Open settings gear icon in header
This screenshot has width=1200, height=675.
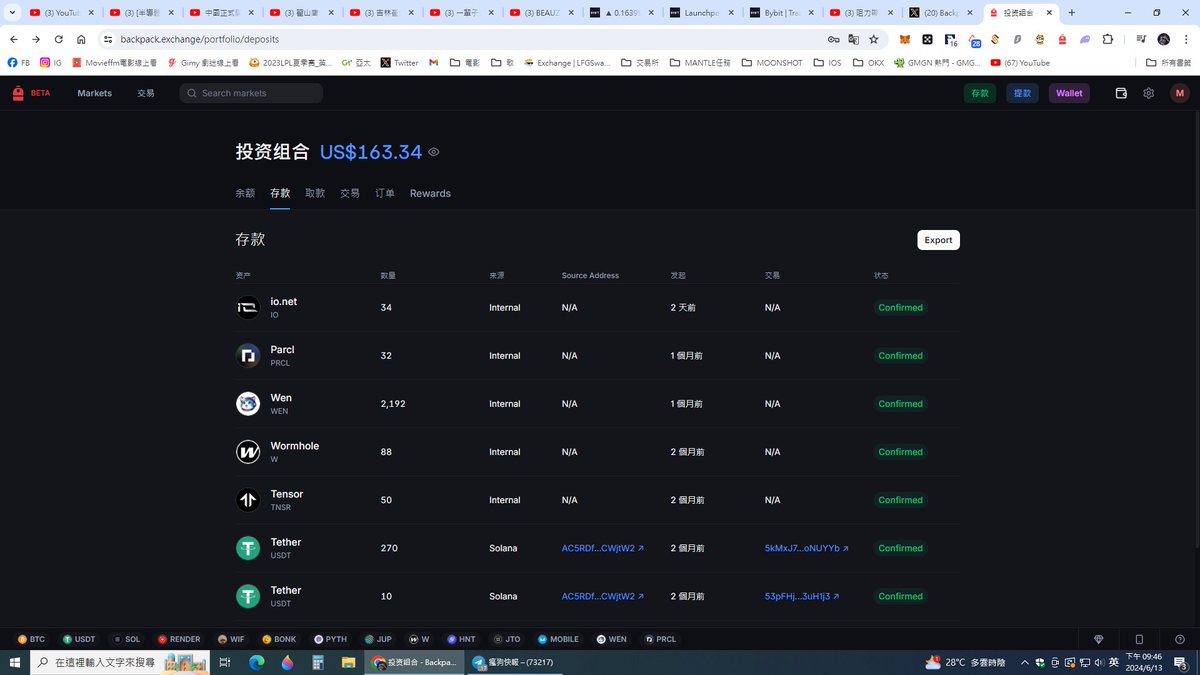1149,93
